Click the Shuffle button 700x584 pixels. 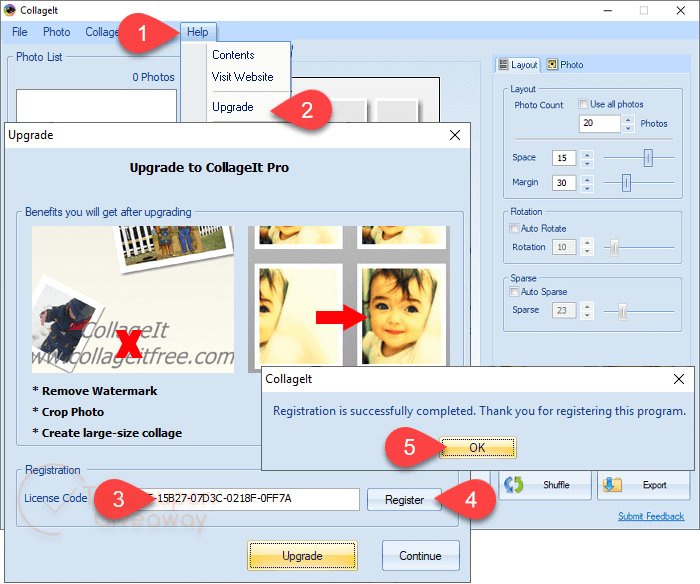[545, 485]
